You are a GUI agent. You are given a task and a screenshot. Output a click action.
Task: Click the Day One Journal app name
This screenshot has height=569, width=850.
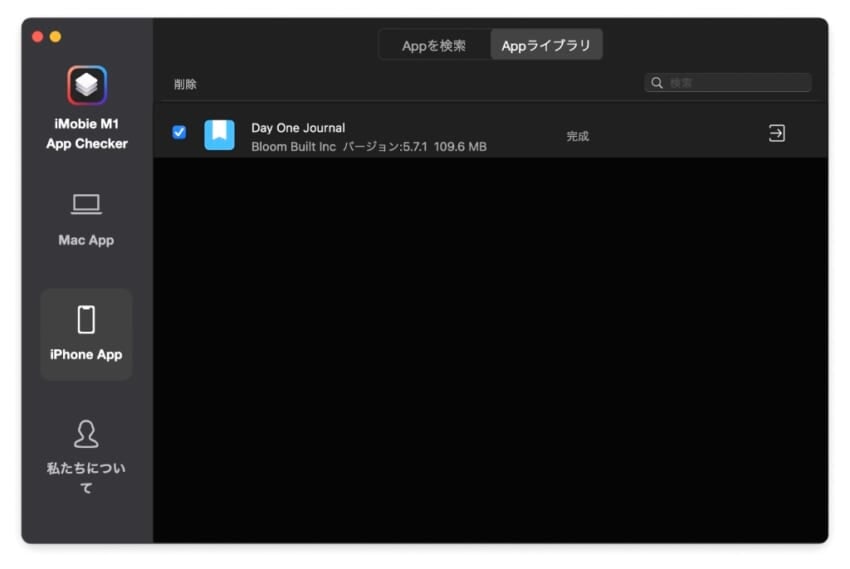pos(298,128)
